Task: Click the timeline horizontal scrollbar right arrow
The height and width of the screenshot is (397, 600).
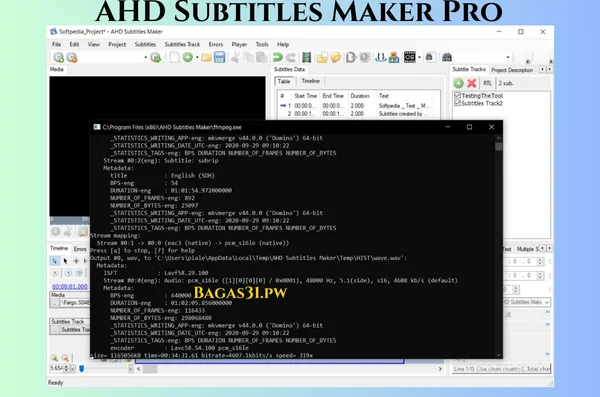Action: point(440,369)
